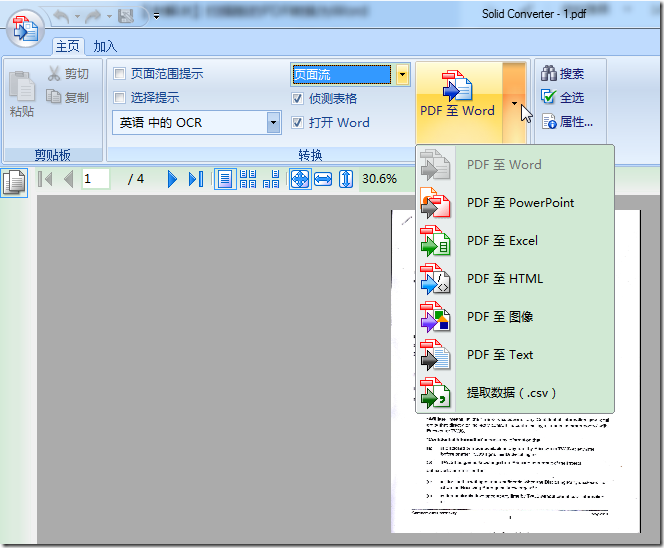Switch to the 加入 ribbon tab
664x548 pixels.
click(105, 46)
